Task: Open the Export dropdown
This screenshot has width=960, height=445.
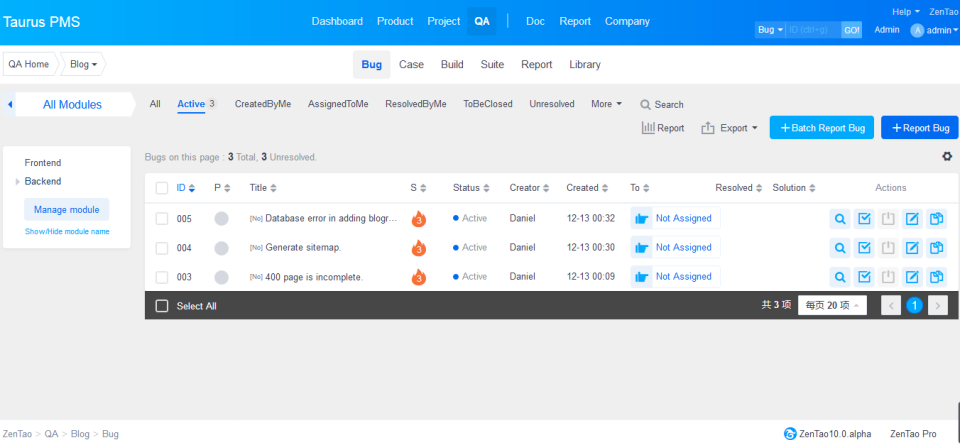Action: point(728,128)
